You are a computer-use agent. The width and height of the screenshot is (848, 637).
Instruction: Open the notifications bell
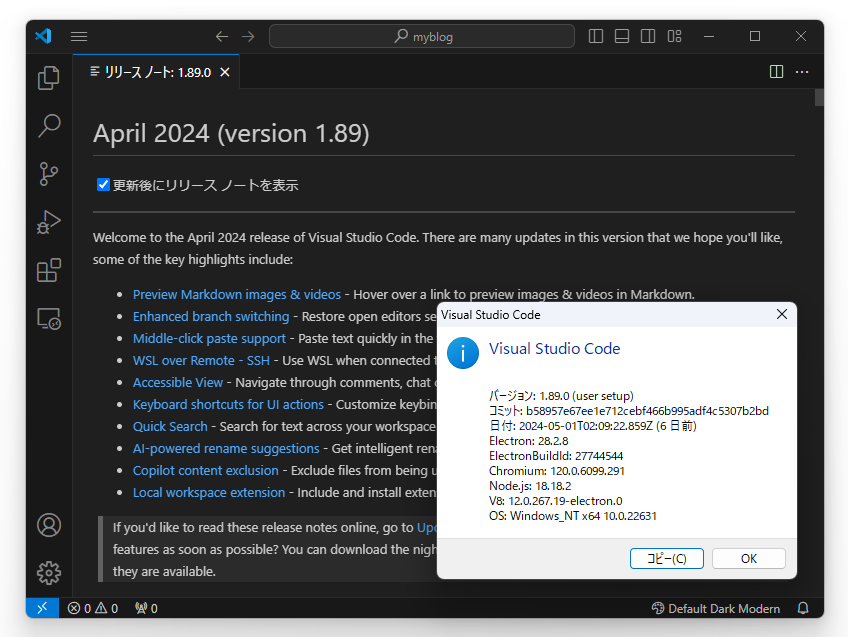pos(802,608)
